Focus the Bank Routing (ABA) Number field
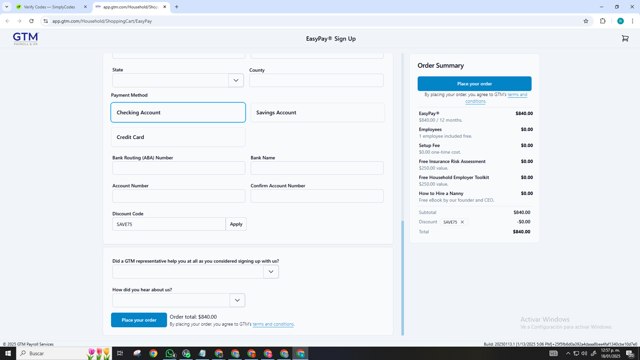640x360 pixels. pyautogui.click(x=178, y=168)
